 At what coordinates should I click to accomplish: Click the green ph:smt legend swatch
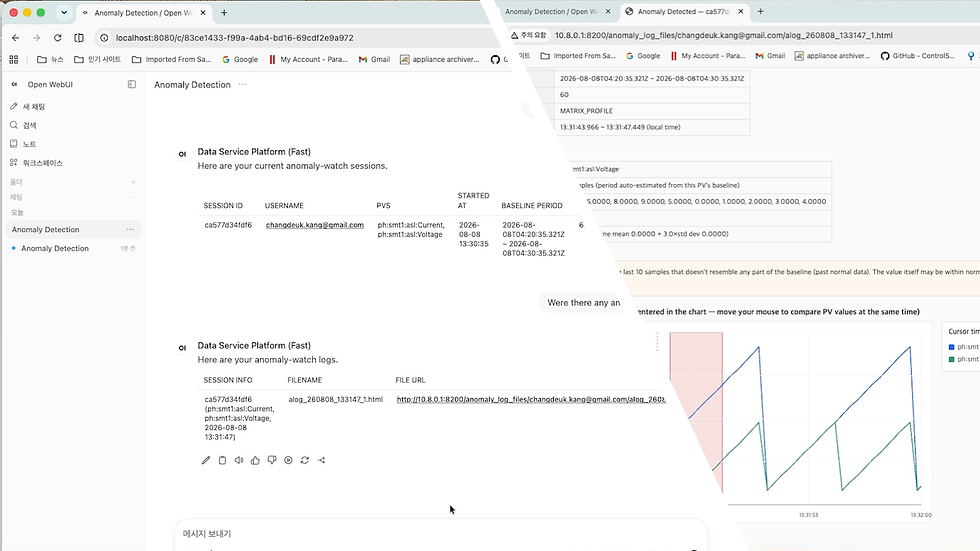click(951, 359)
